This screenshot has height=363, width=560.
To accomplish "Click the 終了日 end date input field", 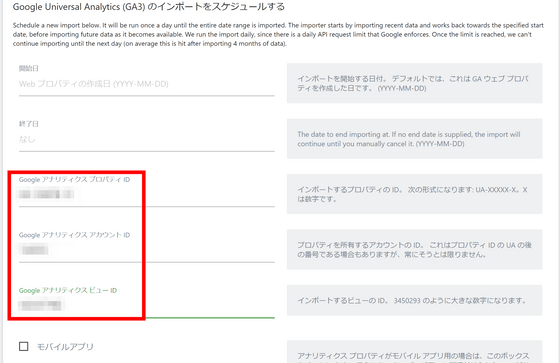I will pyautogui.click(x=146, y=140).
